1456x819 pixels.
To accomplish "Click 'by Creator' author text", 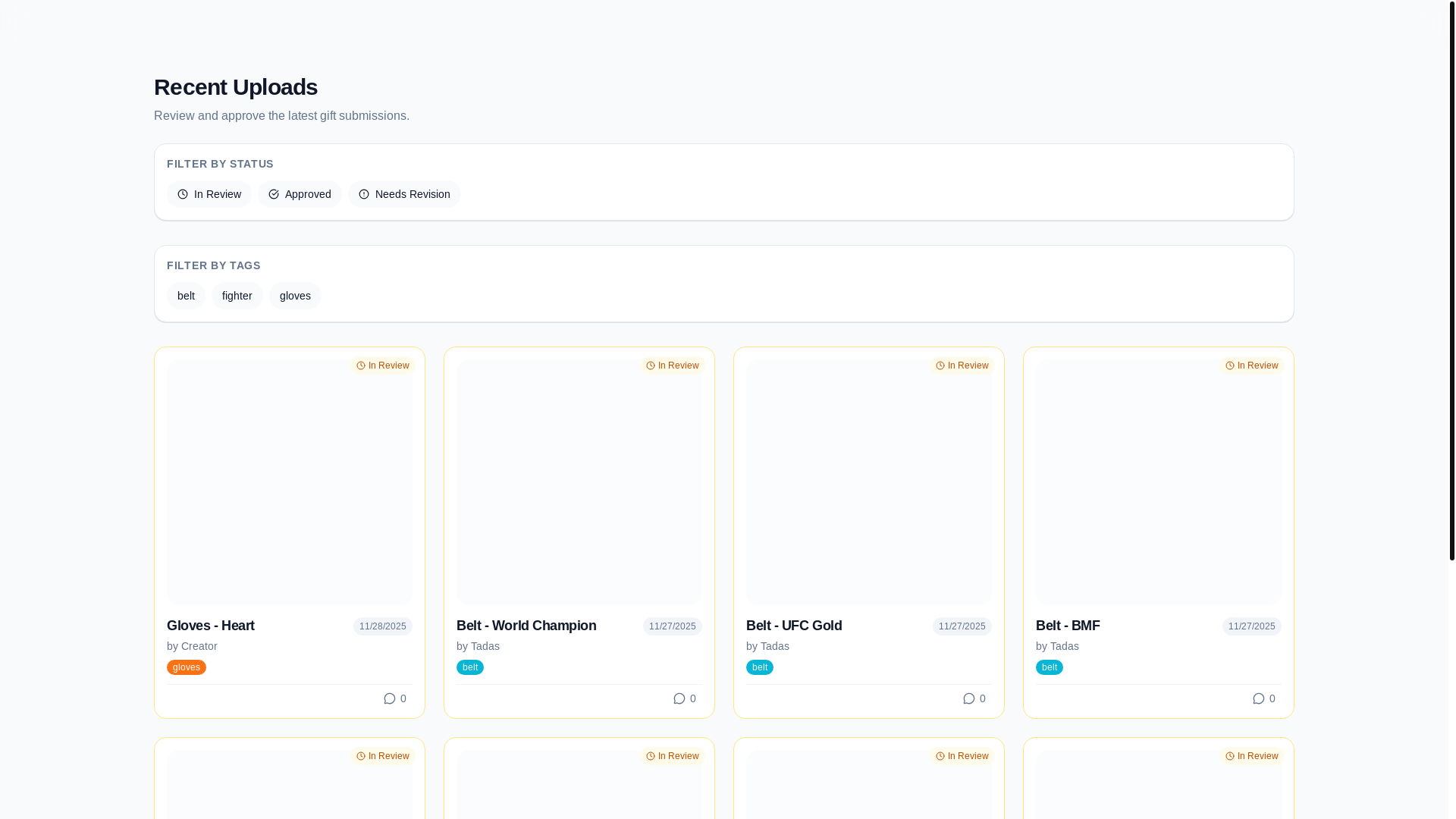I will click(192, 646).
